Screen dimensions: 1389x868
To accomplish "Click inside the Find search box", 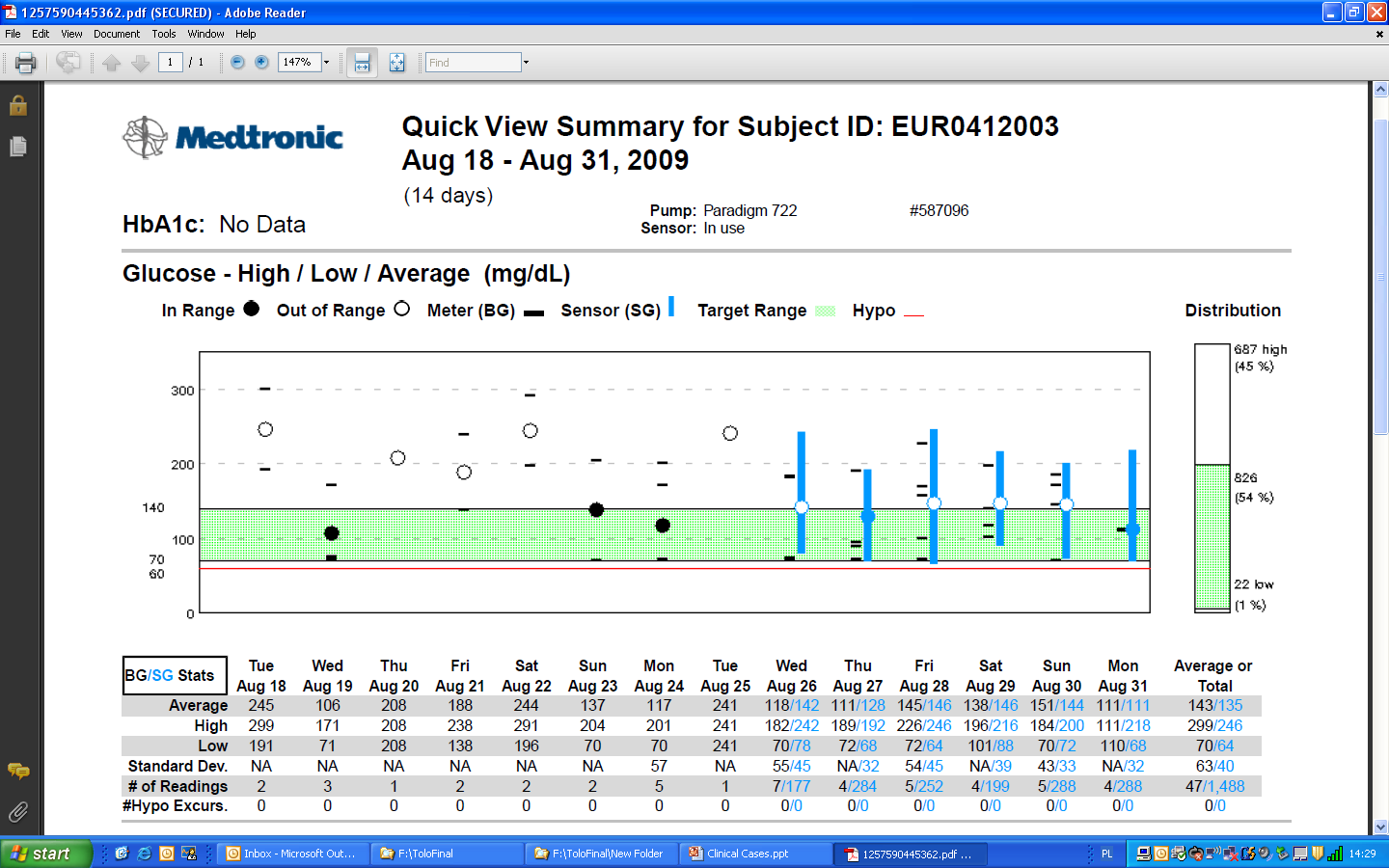I will click(x=473, y=63).
